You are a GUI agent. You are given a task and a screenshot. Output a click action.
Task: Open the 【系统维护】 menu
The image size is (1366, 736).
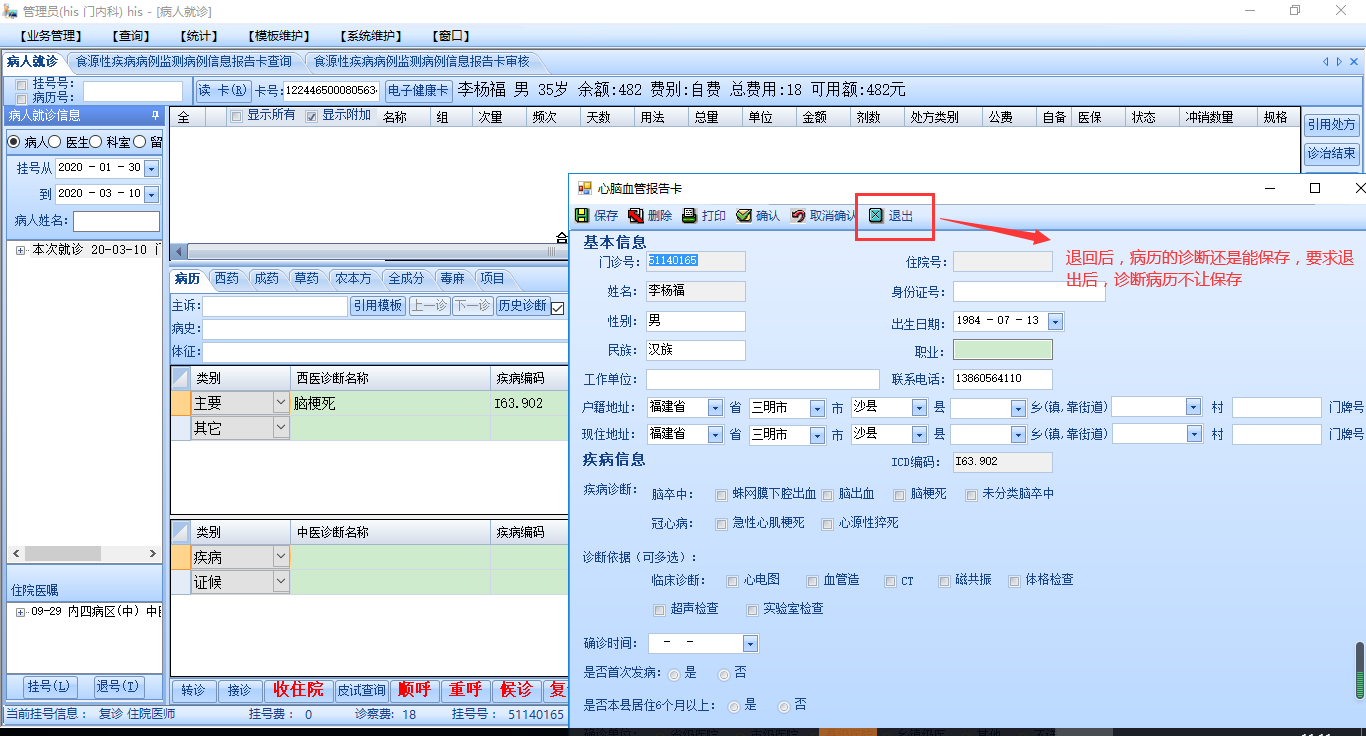click(371, 36)
